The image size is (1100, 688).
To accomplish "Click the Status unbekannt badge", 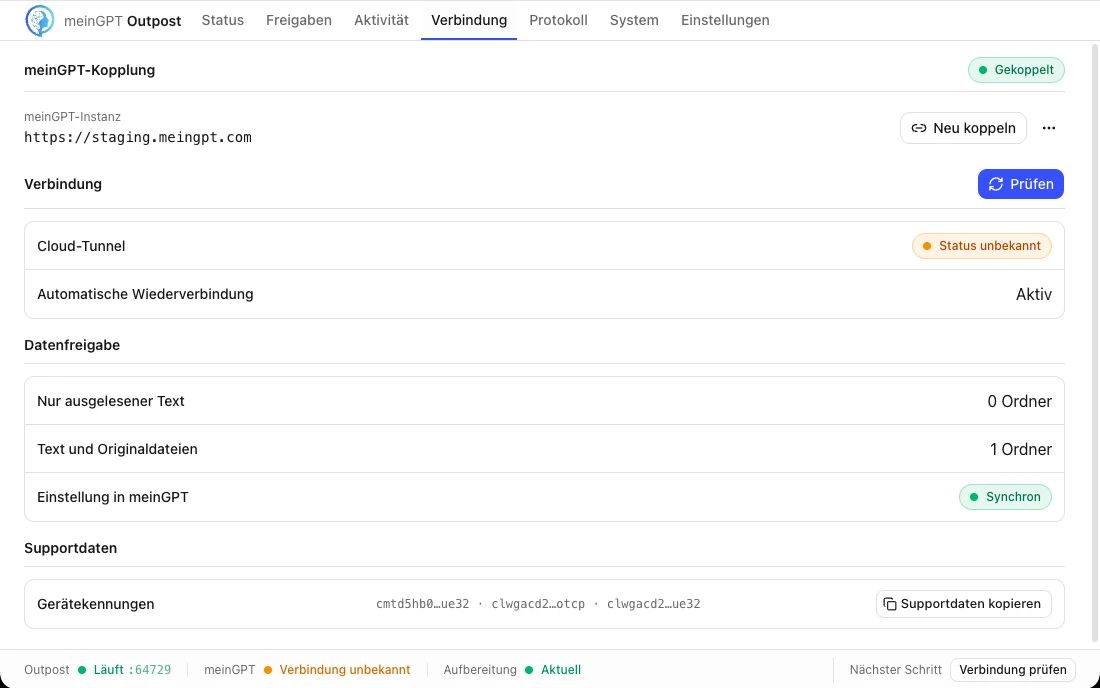I will point(981,245).
